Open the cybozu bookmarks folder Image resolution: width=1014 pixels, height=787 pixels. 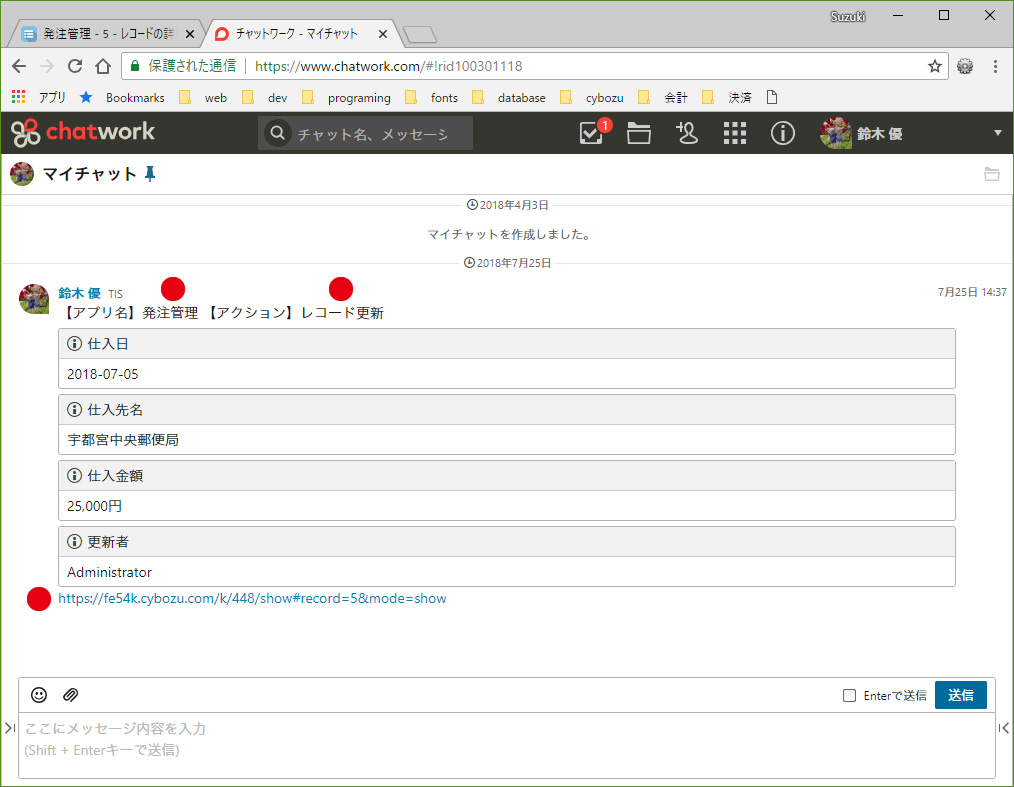pos(592,97)
